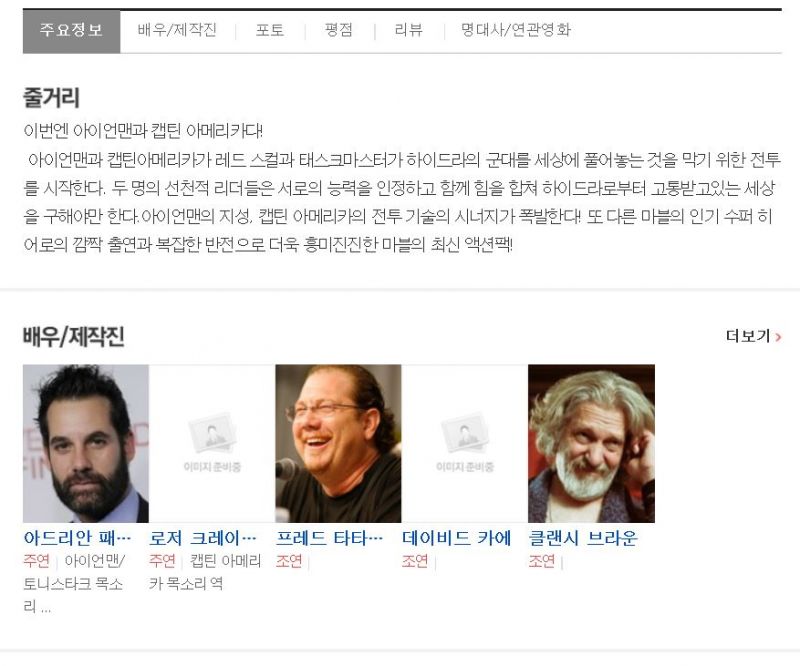Go to the 리뷰 tab

pyautogui.click(x=409, y=30)
